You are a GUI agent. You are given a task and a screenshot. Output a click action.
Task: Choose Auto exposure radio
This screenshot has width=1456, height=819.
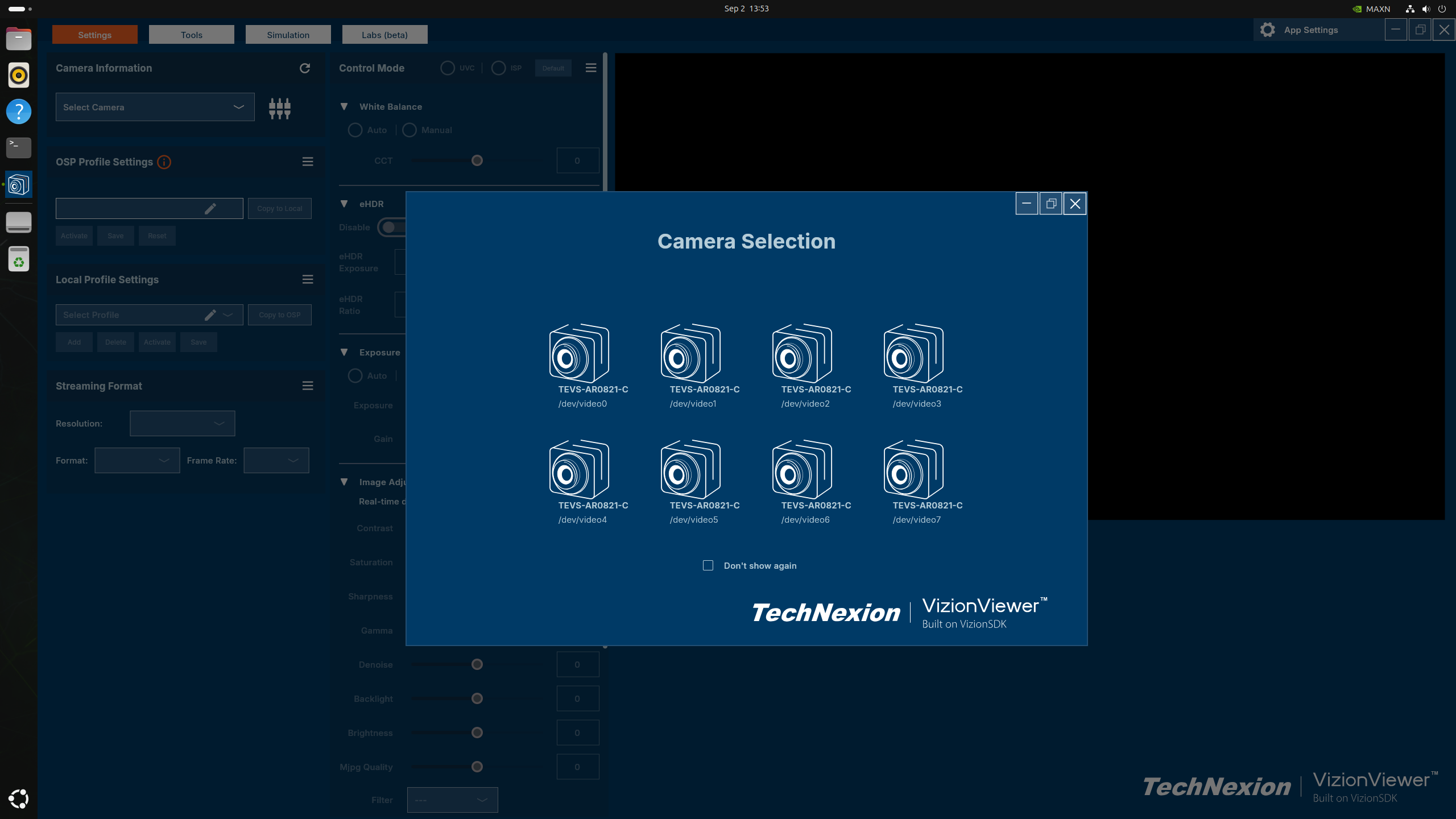[x=355, y=376]
